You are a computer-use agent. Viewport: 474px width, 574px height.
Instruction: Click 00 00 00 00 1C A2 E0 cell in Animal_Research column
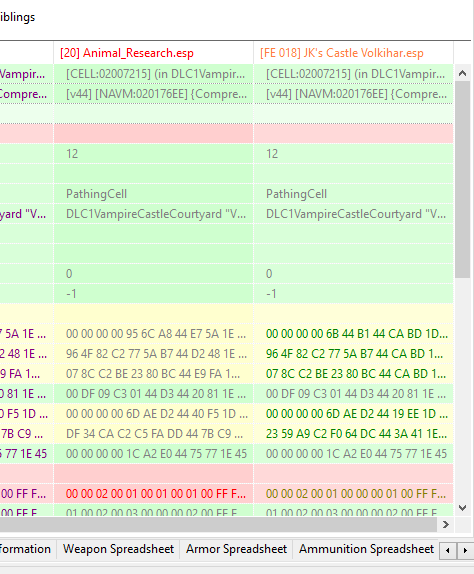[153, 454]
